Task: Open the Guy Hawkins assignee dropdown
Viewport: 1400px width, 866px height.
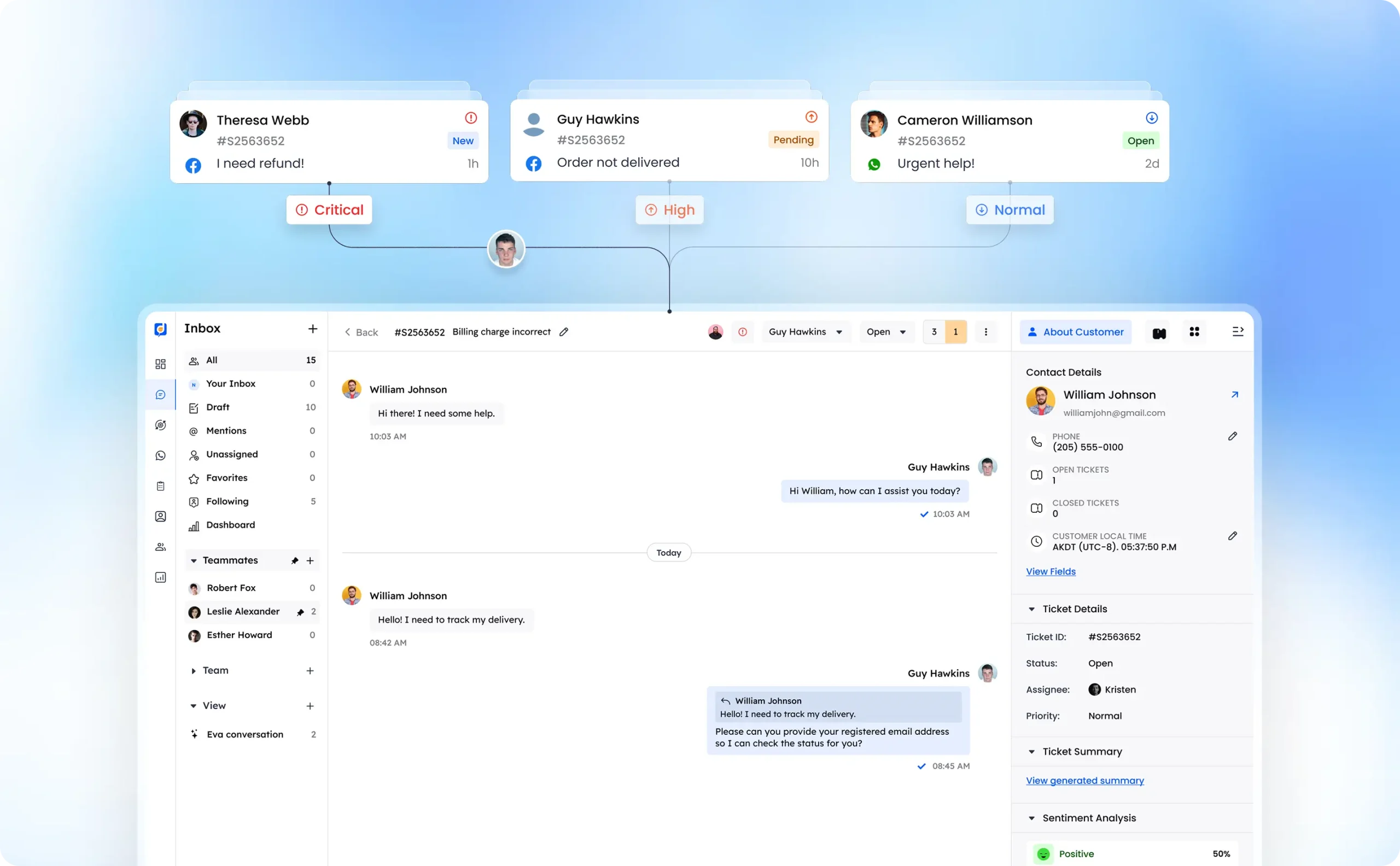Action: coord(806,332)
